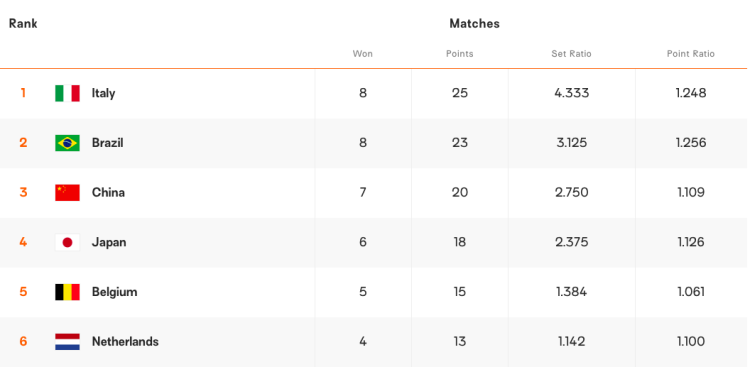The width and height of the screenshot is (750, 367).
Task: Open the Netherlands team name
Action: 125,342
